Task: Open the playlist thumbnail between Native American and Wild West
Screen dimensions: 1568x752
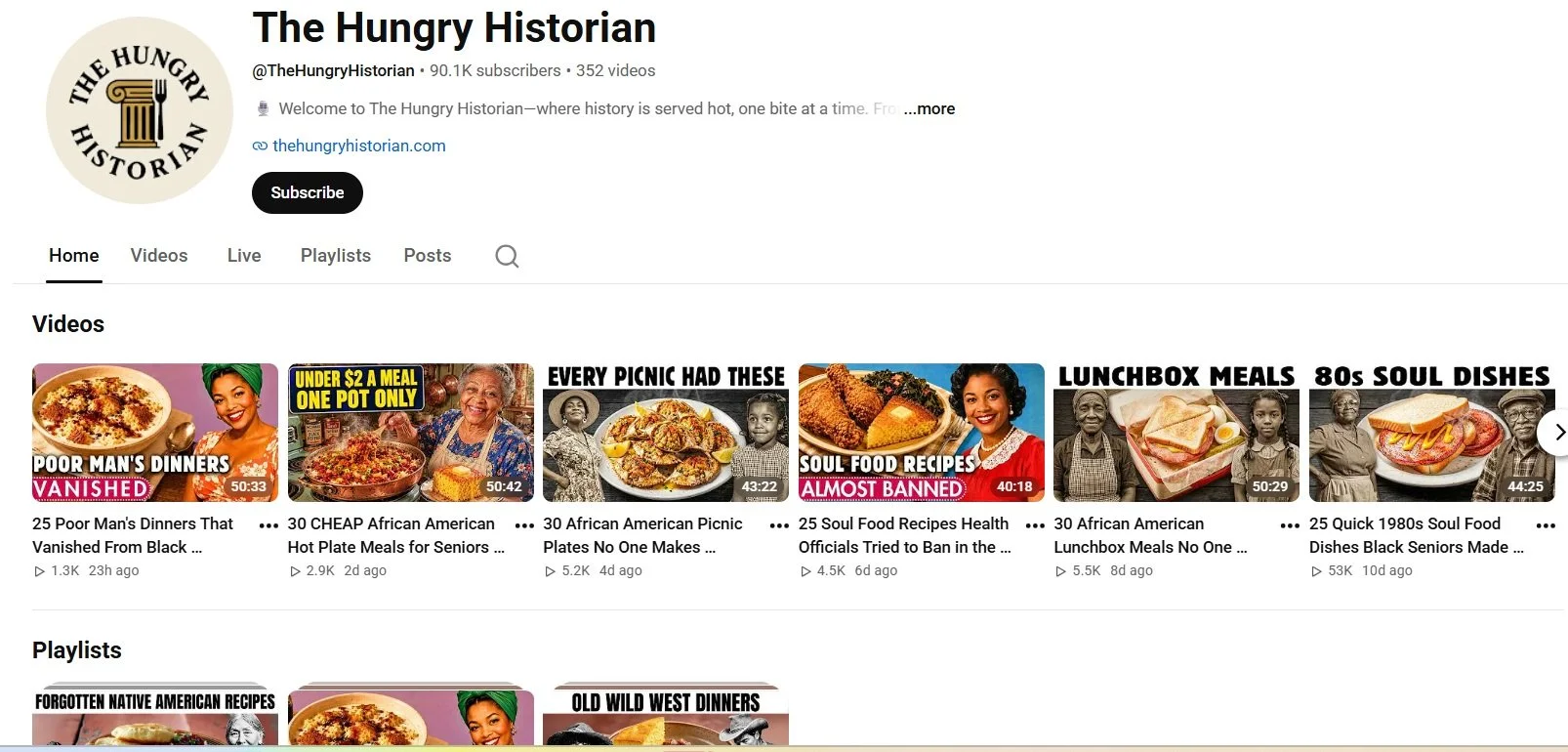Action: coord(411,716)
